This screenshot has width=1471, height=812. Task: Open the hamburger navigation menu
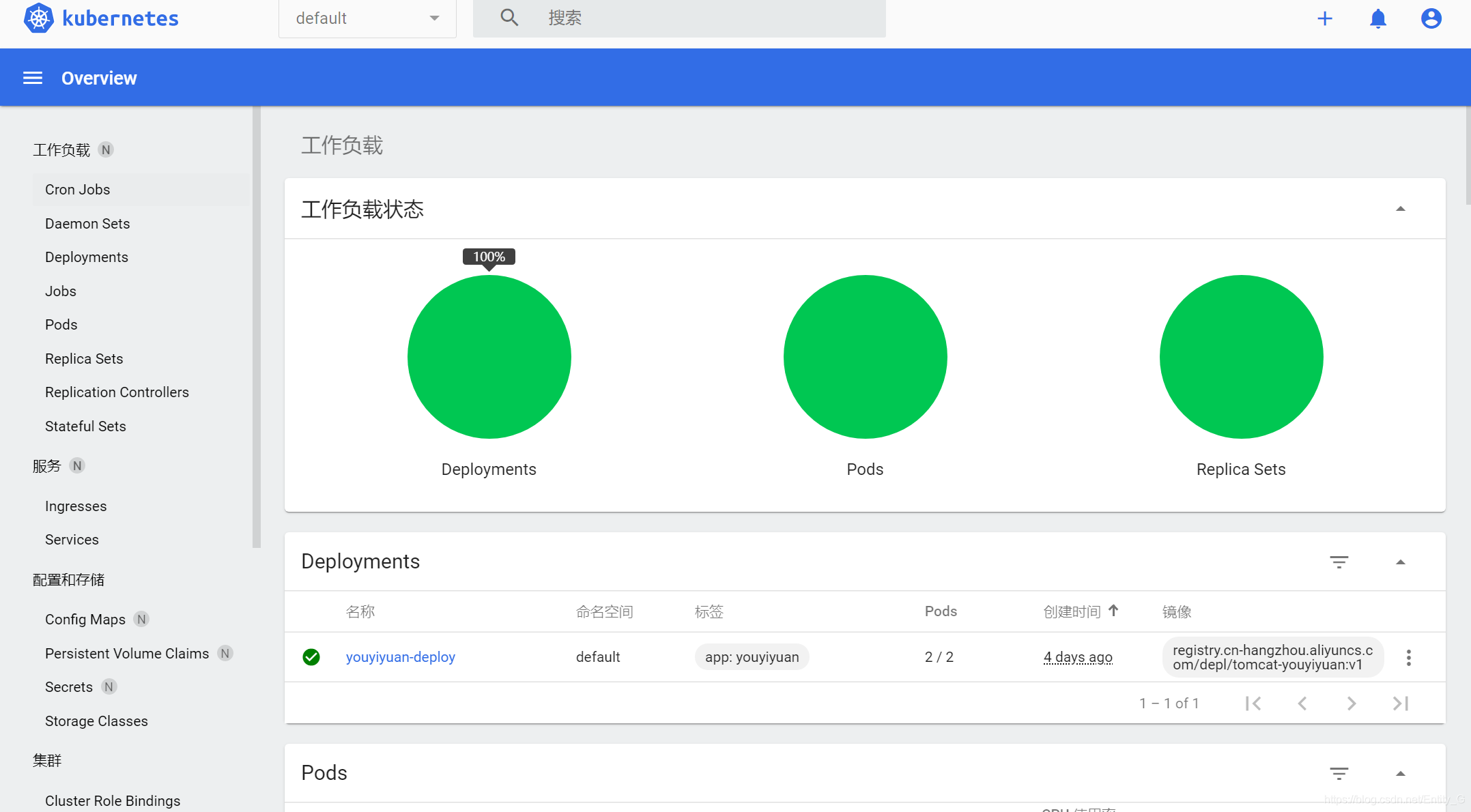click(33, 78)
